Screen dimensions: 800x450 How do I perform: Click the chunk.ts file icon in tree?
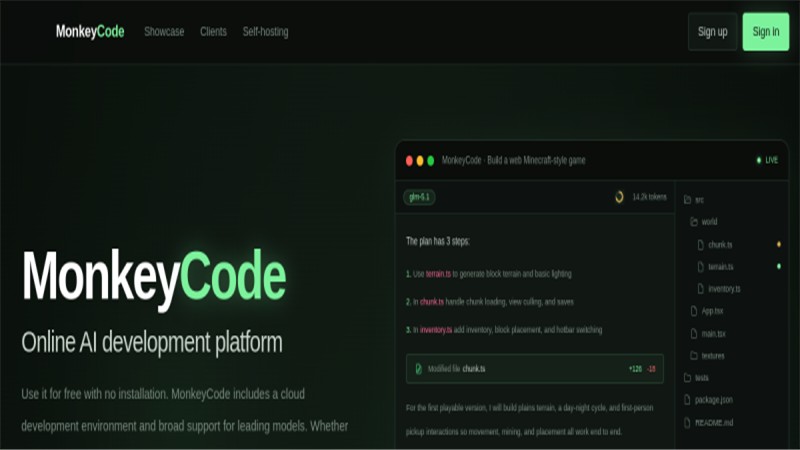click(x=701, y=245)
